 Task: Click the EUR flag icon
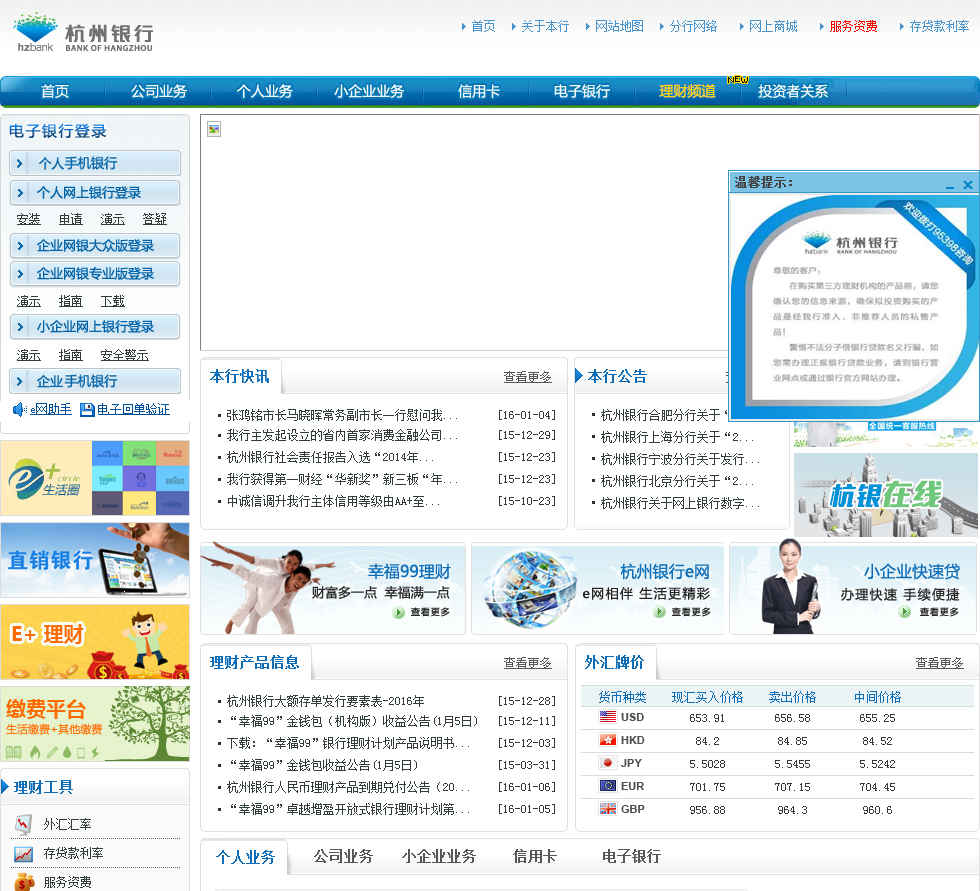click(x=607, y=786)
